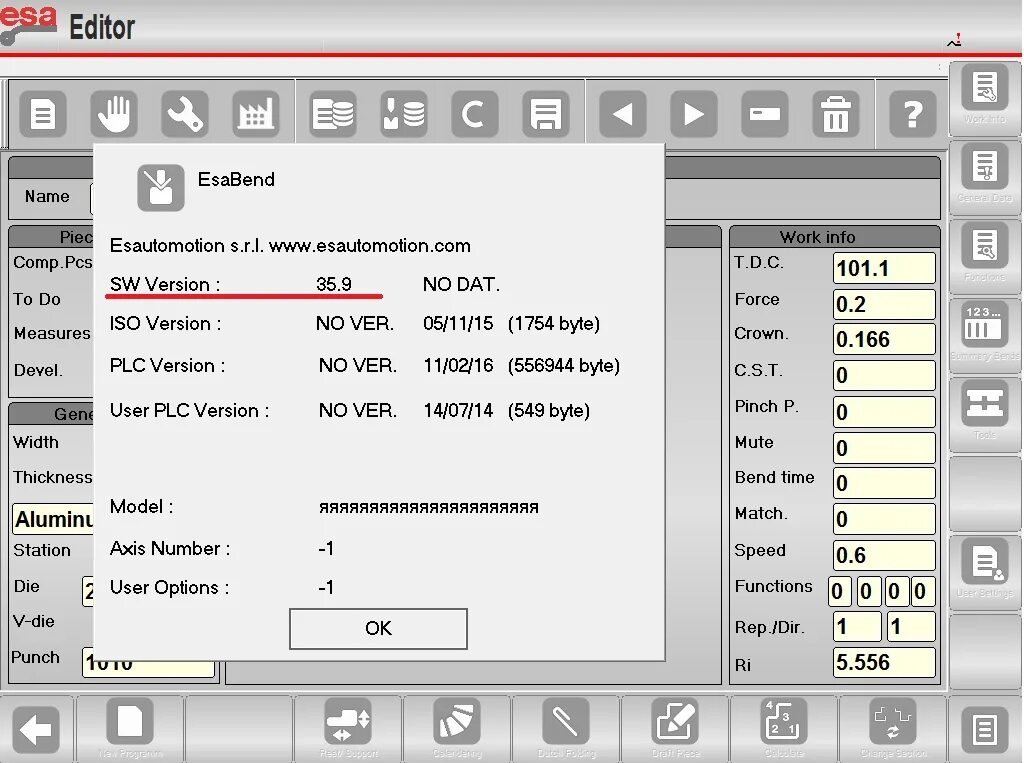This screenshot has width=1024, height=763.
Task: Open General Data side panel button
Action: click(x=985, y=177)
